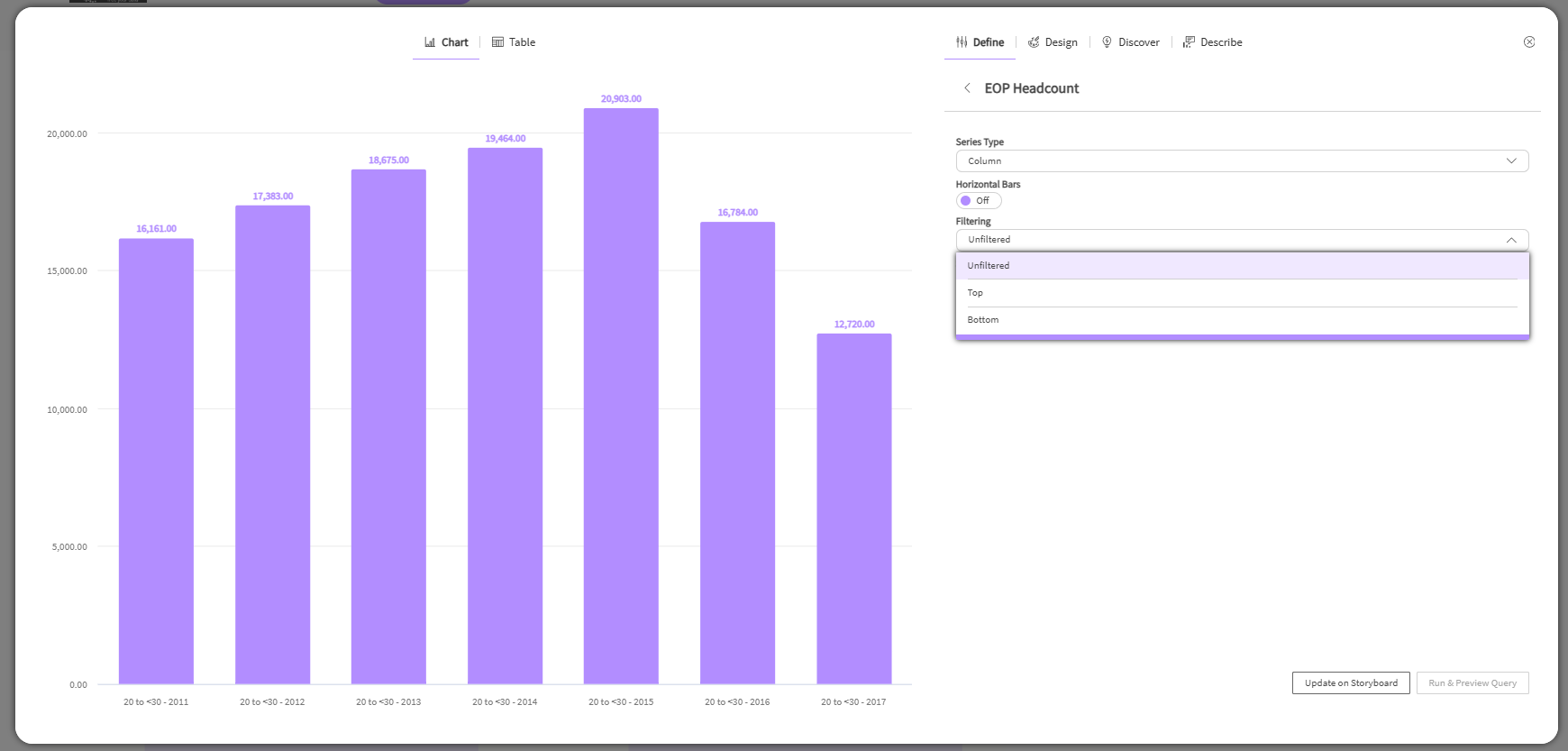
Task: Click Run & Preview Query button
Action: (x=1472, y=683)
